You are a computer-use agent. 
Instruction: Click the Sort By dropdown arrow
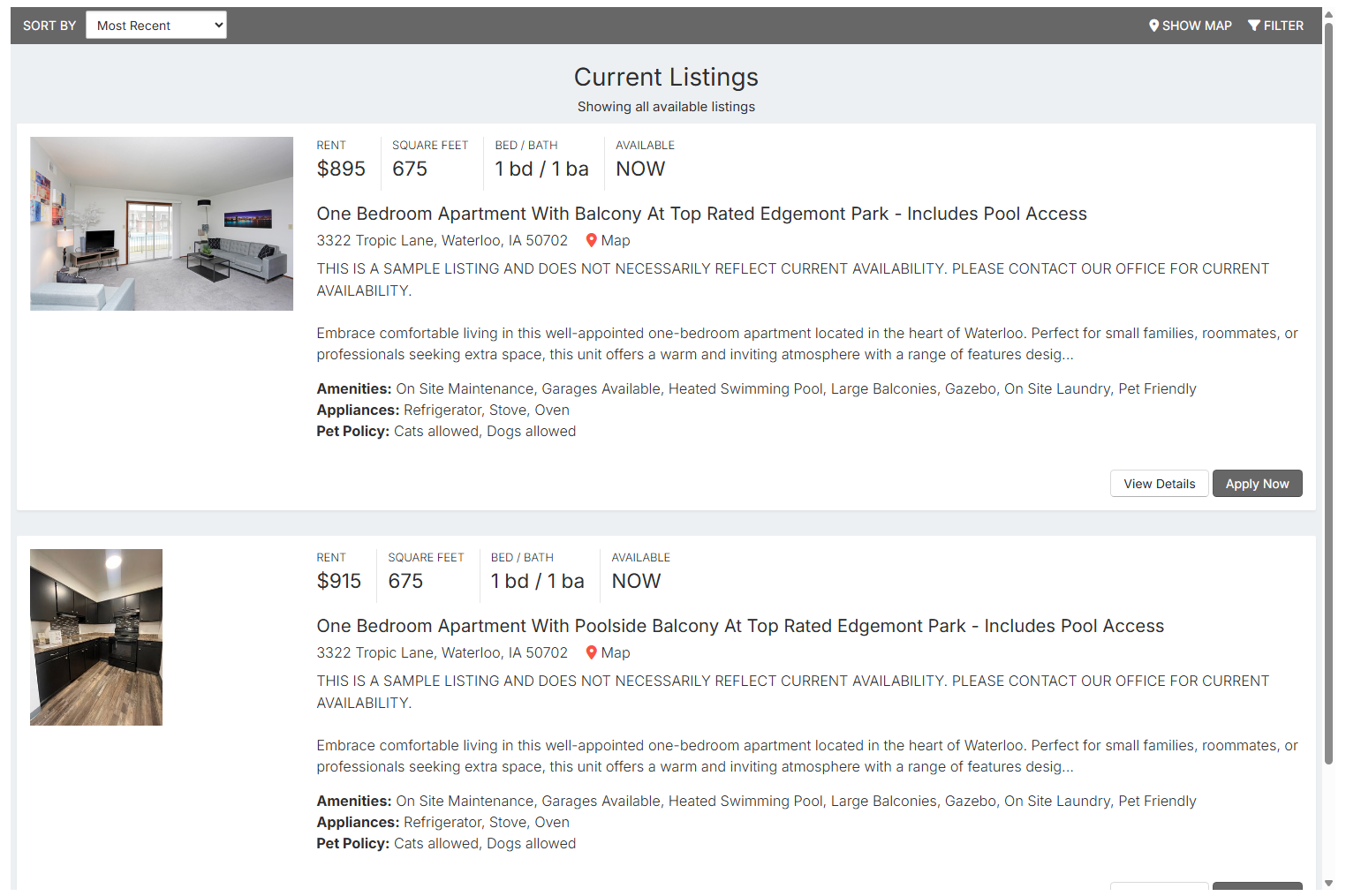(218, 25)
